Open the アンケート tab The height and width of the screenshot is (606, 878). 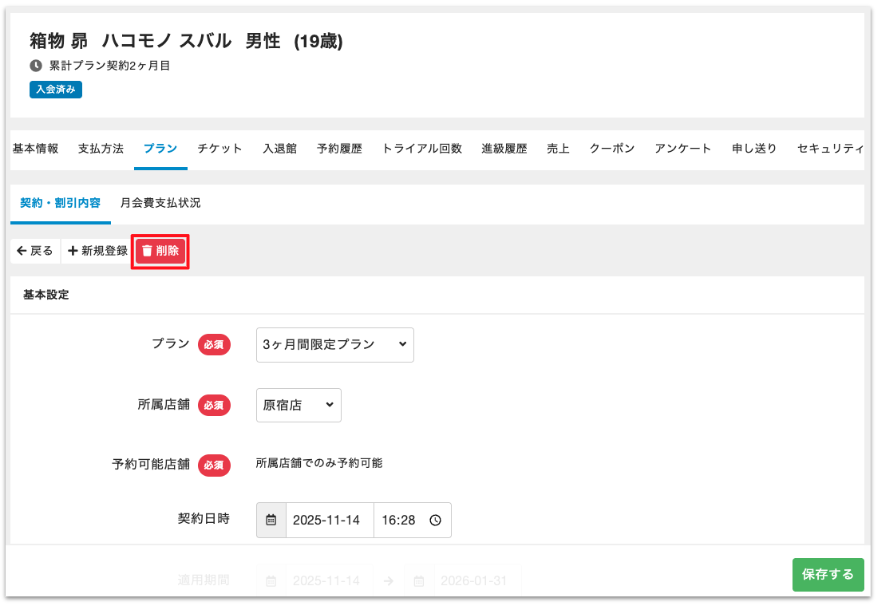coord(683,148)
